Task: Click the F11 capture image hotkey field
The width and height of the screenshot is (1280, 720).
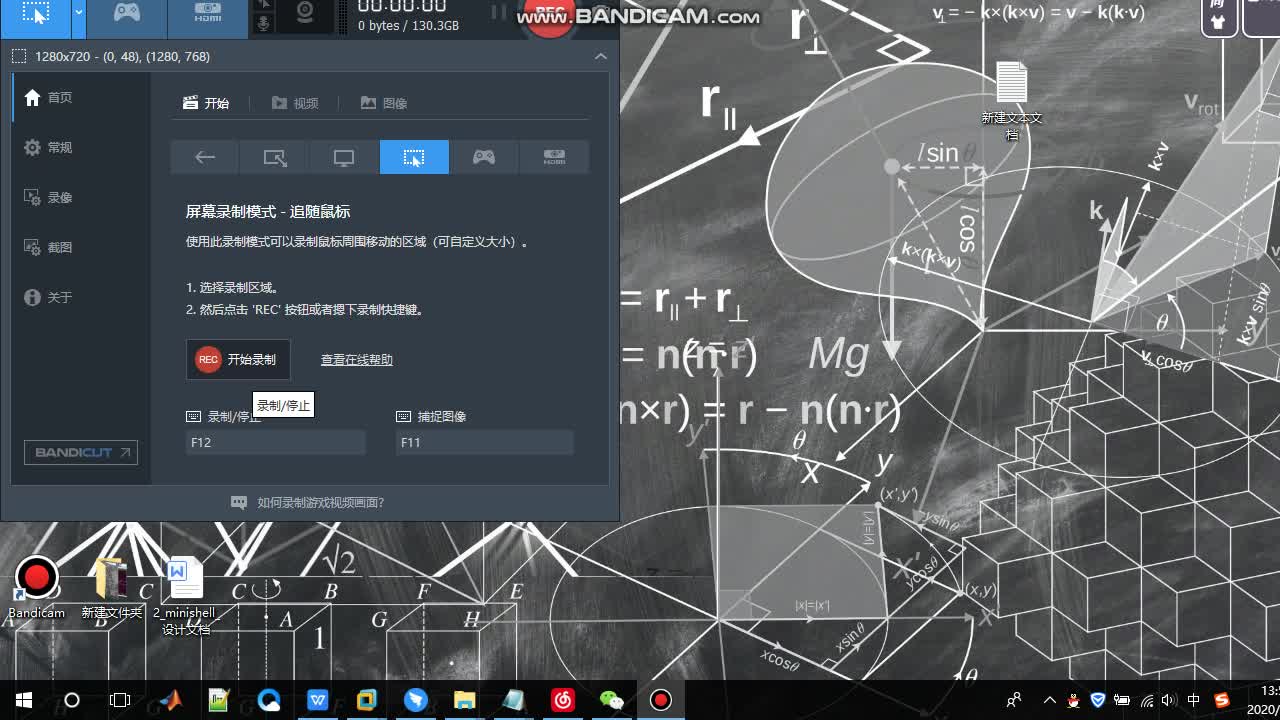Action: pyautogui.click(x=484, y=441)
